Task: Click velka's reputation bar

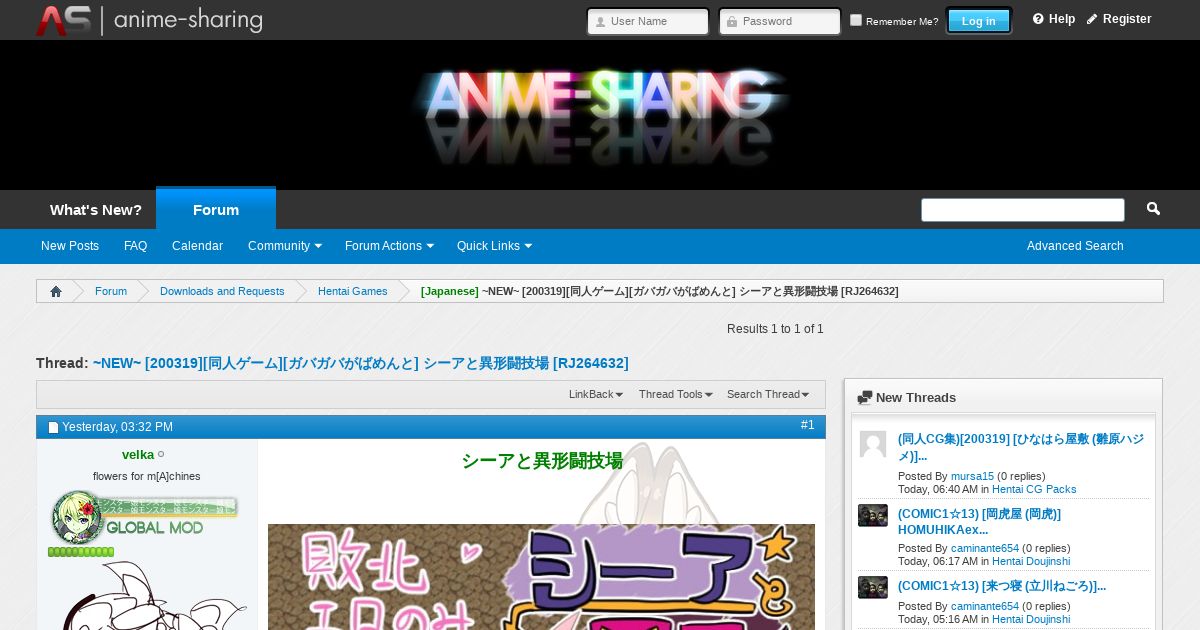Action: tap(81, 552)
